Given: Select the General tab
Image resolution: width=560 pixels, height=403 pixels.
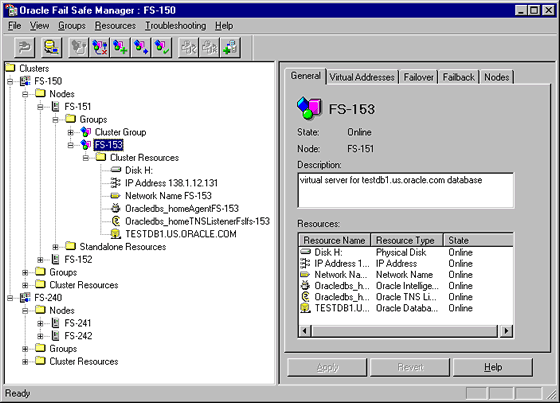Looking at the screenshot, I should coord(305,76).
